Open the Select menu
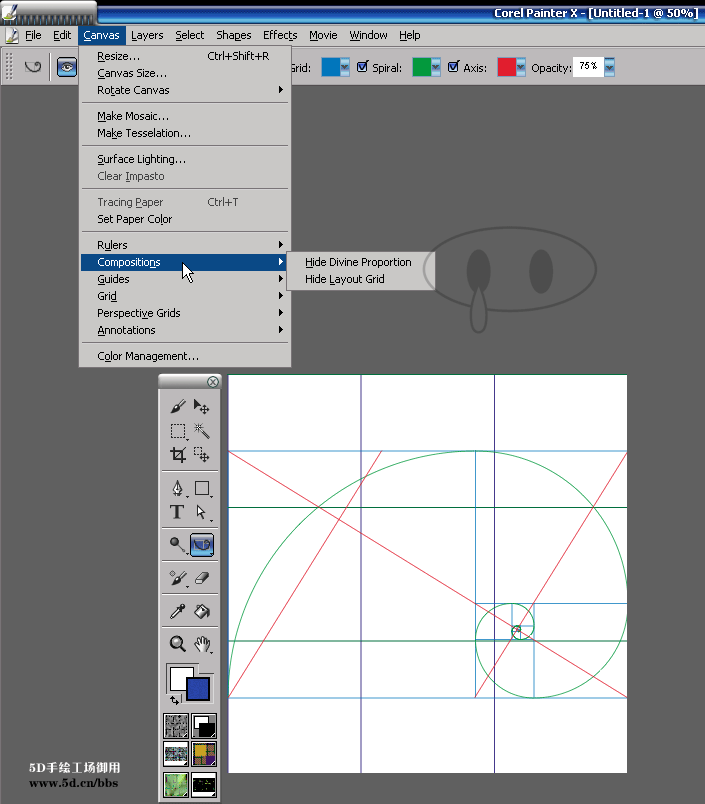The width and height of the screenshot is (705, 804). coord(190,35)
